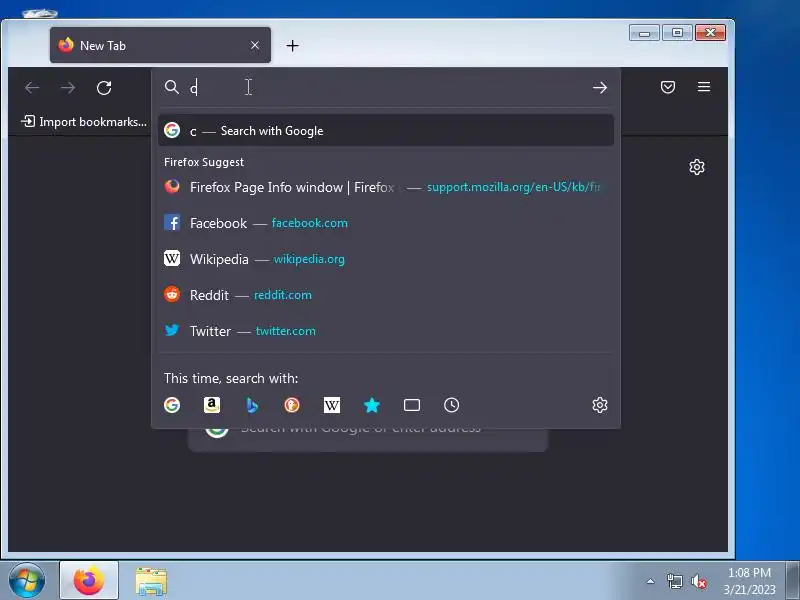Click the Go arrow in address bar
The width and height of the screenshot is (800, 600).
point(600,88)
